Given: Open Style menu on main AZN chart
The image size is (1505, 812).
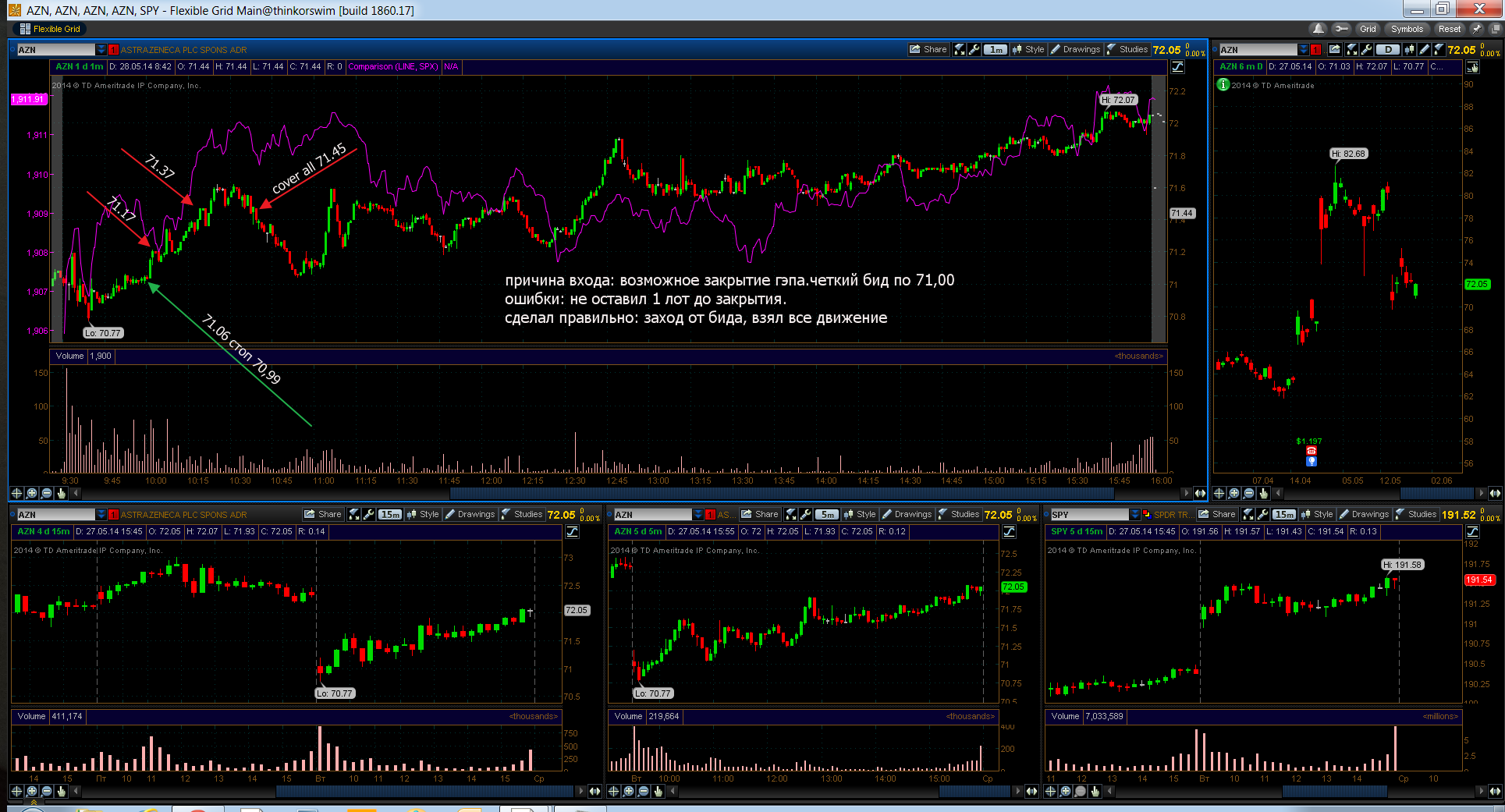Looking at the screenshot, I should click(x=1028, y=49).
